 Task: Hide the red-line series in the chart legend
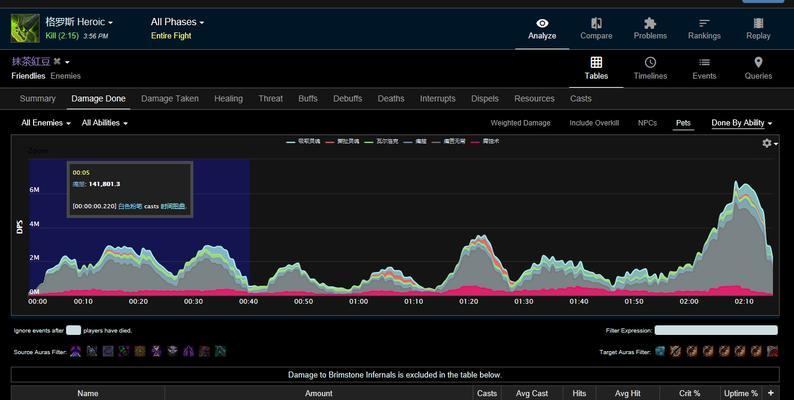click(342, 142)
